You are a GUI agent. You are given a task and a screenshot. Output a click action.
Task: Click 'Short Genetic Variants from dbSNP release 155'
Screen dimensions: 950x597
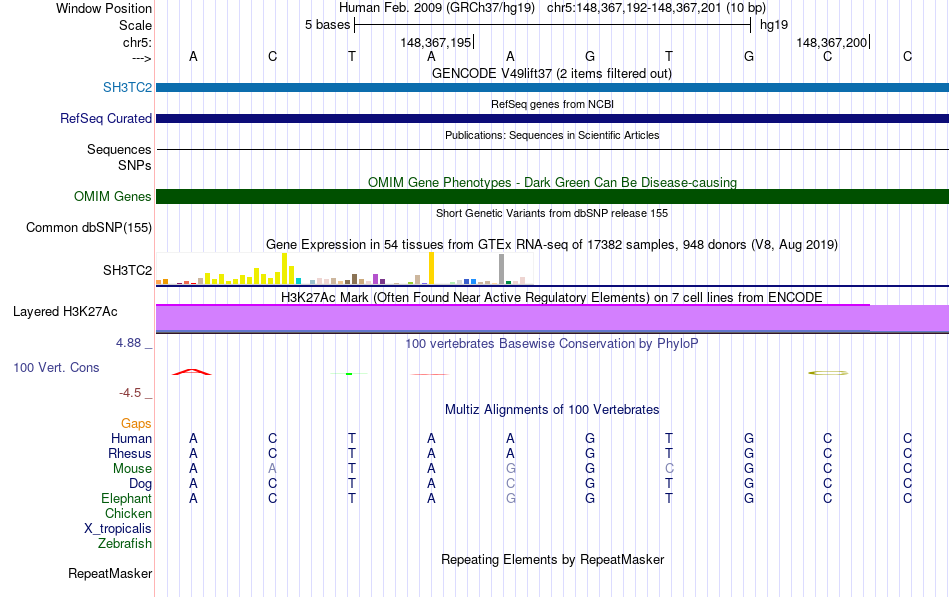pyautogui.click(x=551, y=213)
